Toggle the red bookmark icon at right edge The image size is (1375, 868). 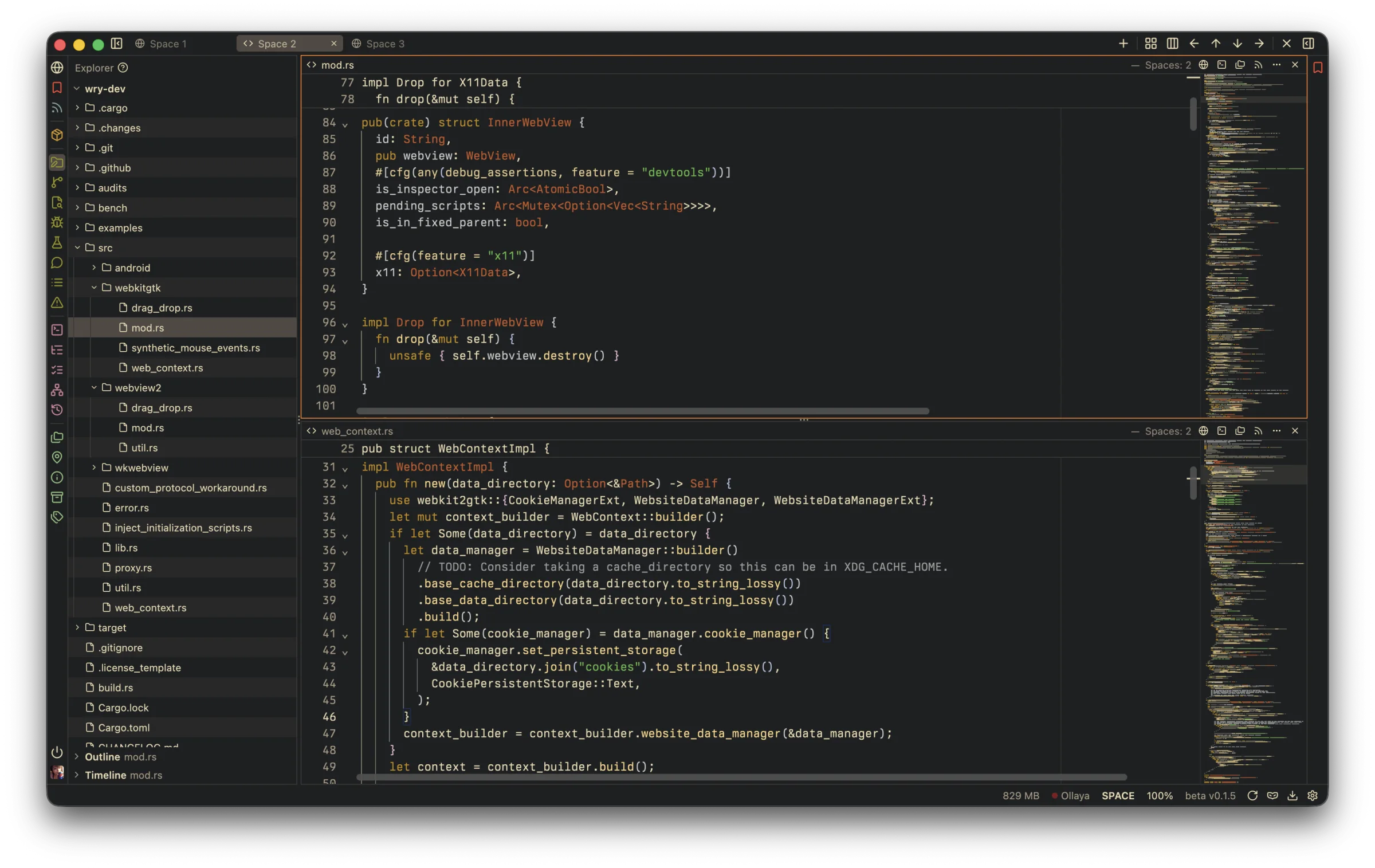(x=1318, y=68)
